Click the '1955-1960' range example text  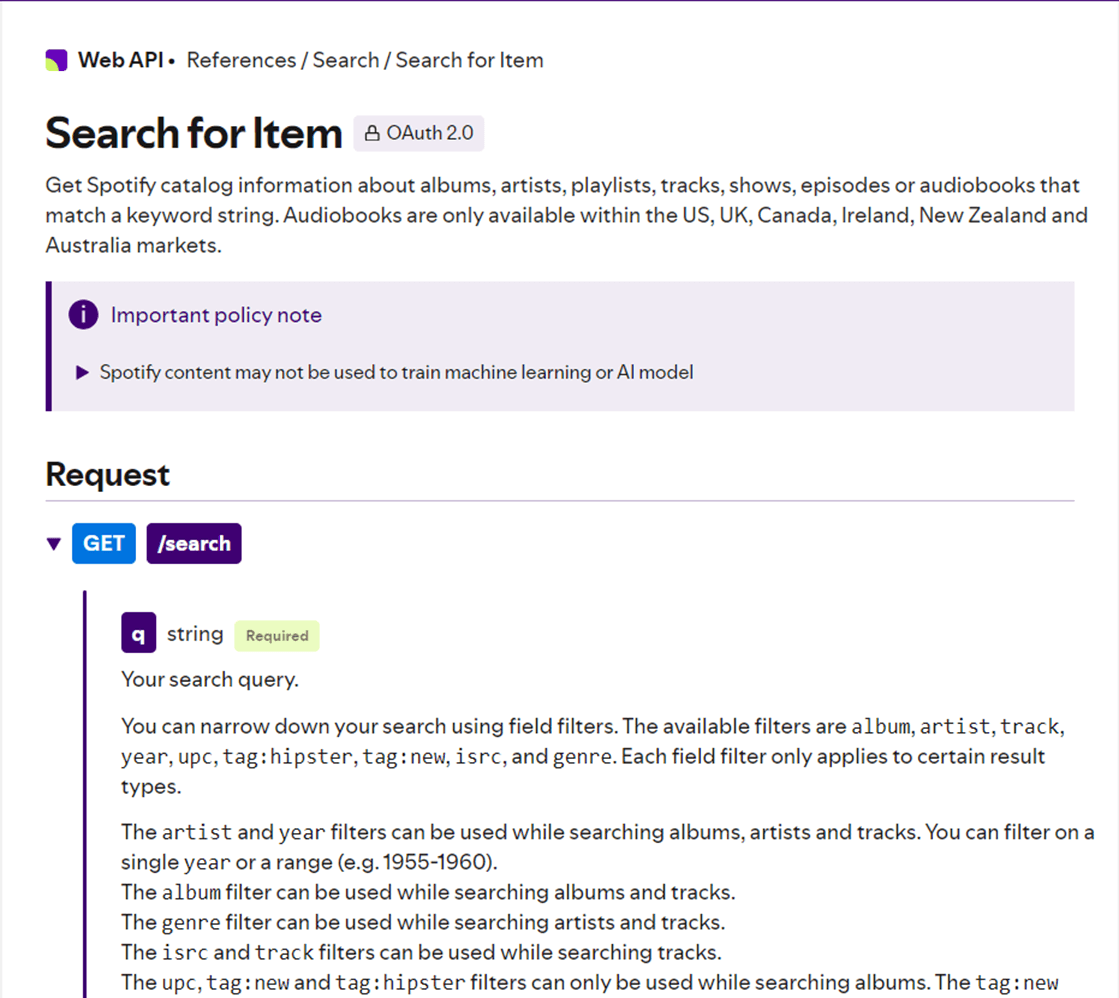434,862
